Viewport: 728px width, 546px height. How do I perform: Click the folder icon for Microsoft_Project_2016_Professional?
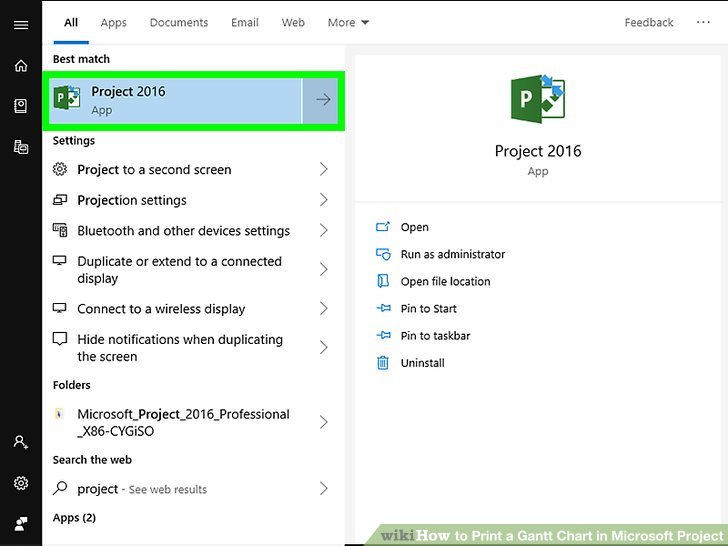(x=59, y=413)
